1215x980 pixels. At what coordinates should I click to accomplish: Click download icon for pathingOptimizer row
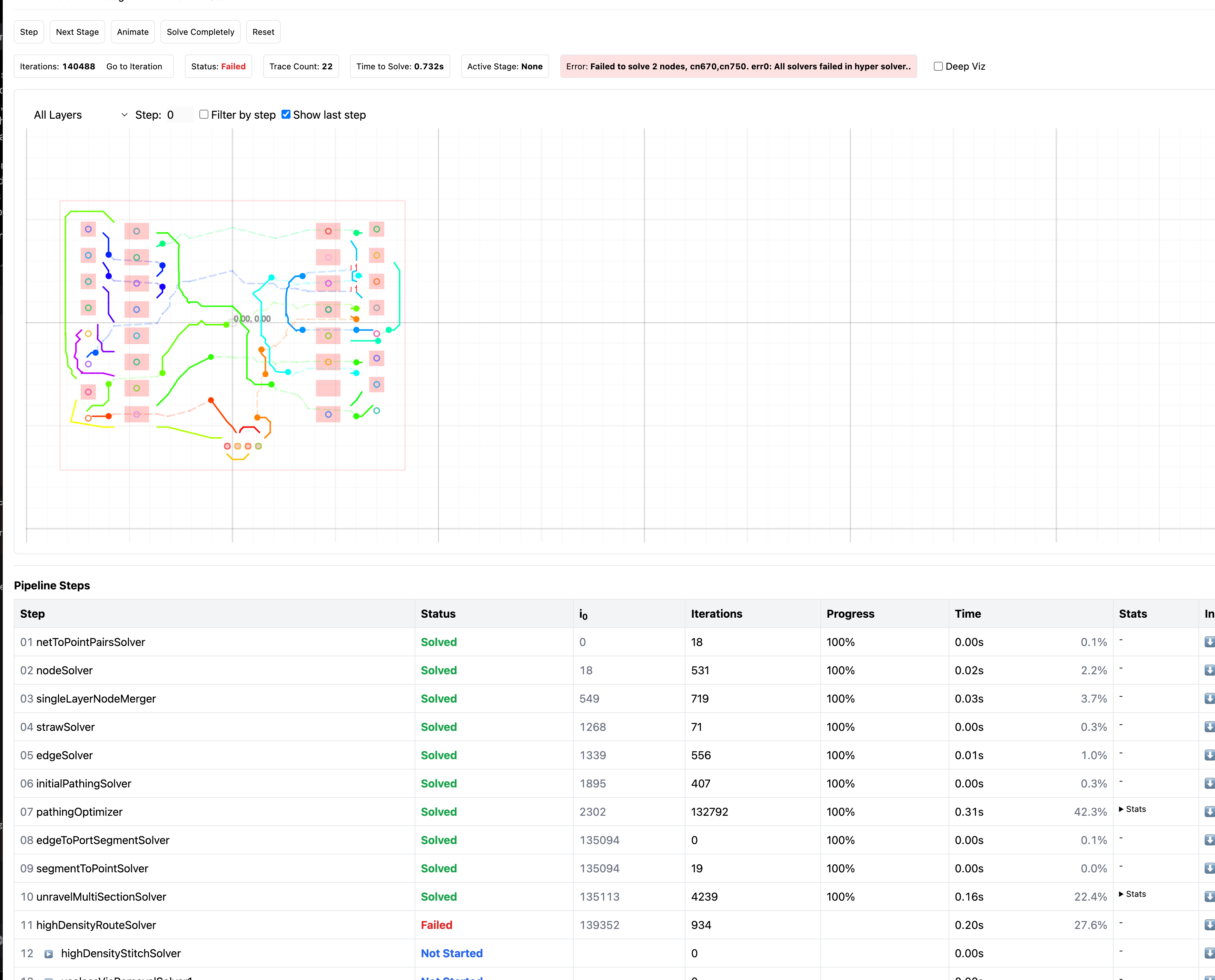(1209, 811)
